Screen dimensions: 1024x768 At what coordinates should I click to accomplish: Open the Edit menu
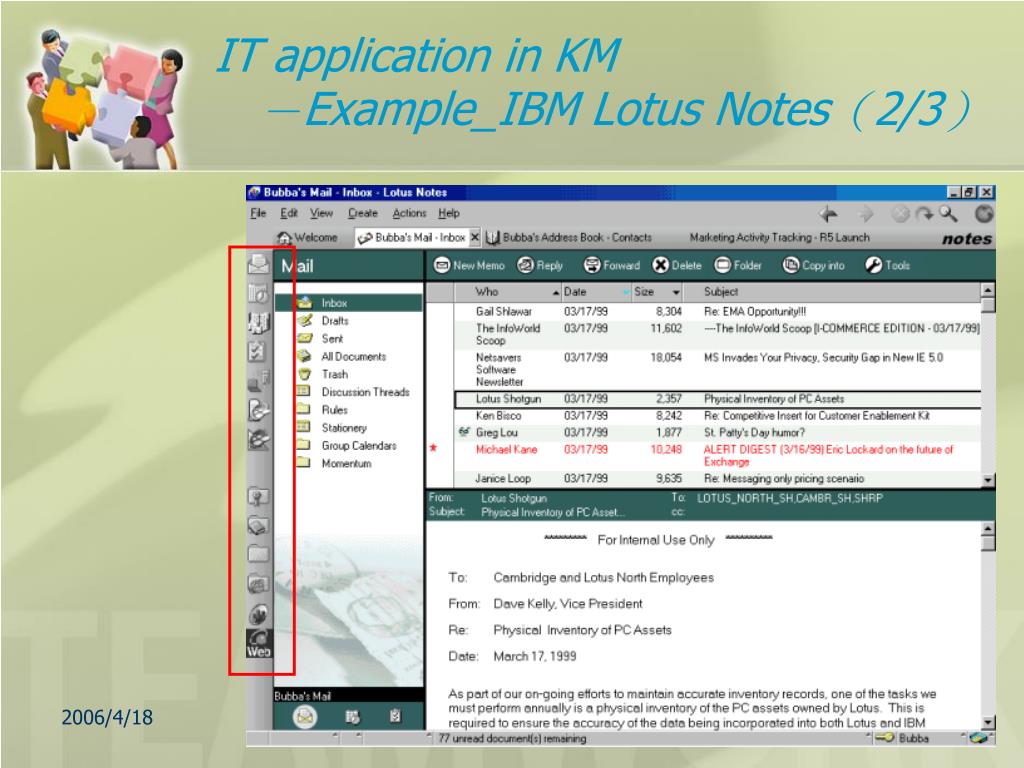[x=289, y=213]
